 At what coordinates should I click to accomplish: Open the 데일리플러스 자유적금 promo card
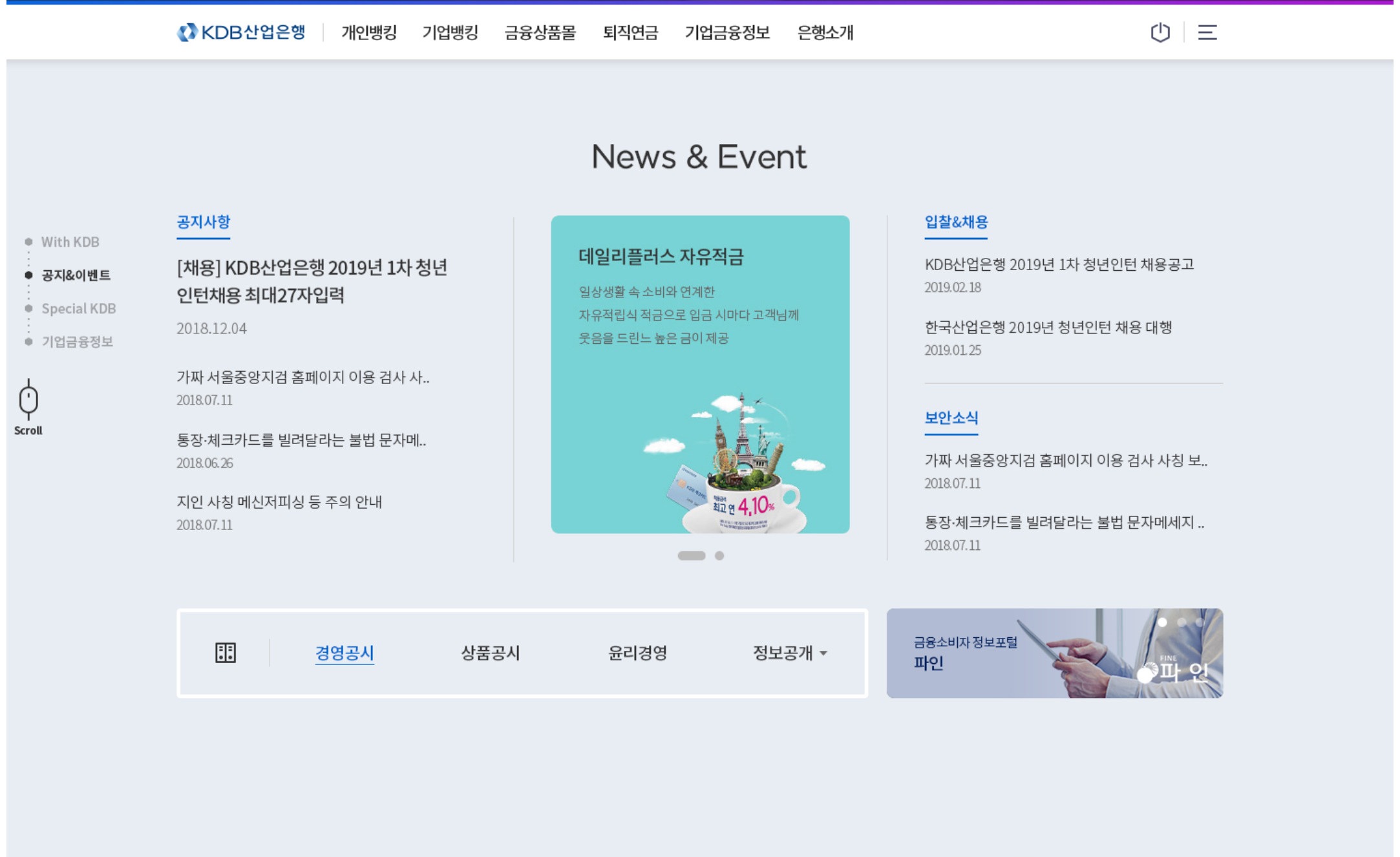pos(700,374)
